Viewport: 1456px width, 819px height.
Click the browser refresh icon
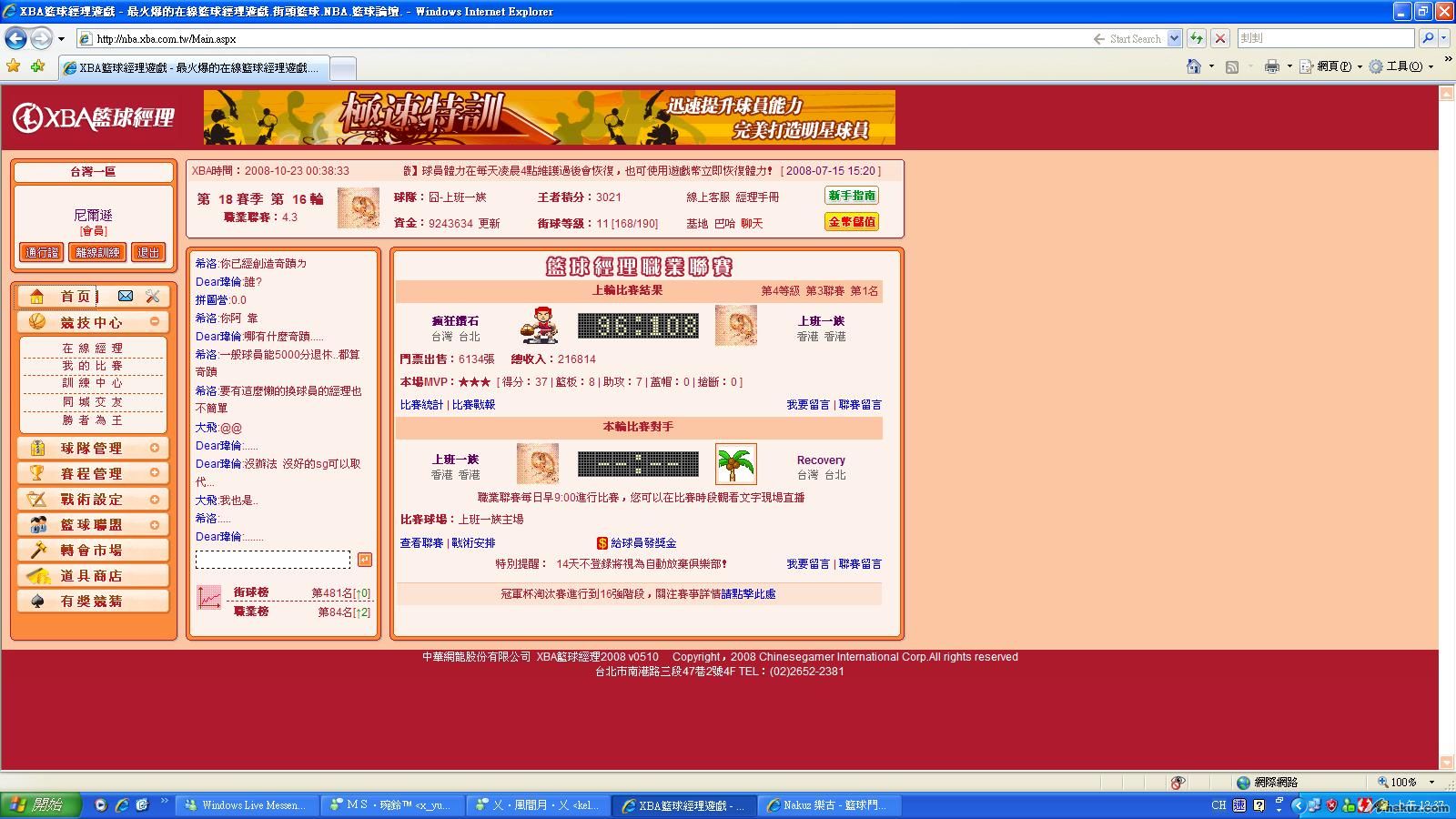click(x=1197, y=38)
